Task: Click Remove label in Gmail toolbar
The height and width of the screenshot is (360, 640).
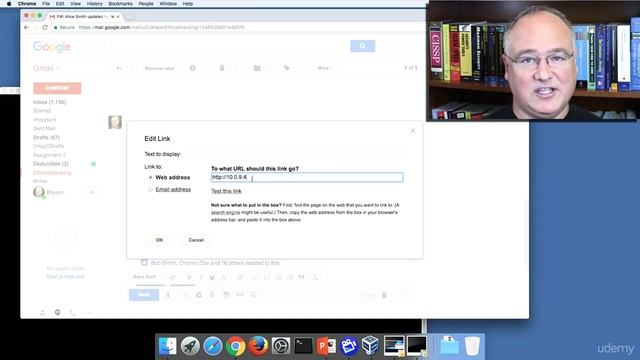Action: click(x=160, y=68)
